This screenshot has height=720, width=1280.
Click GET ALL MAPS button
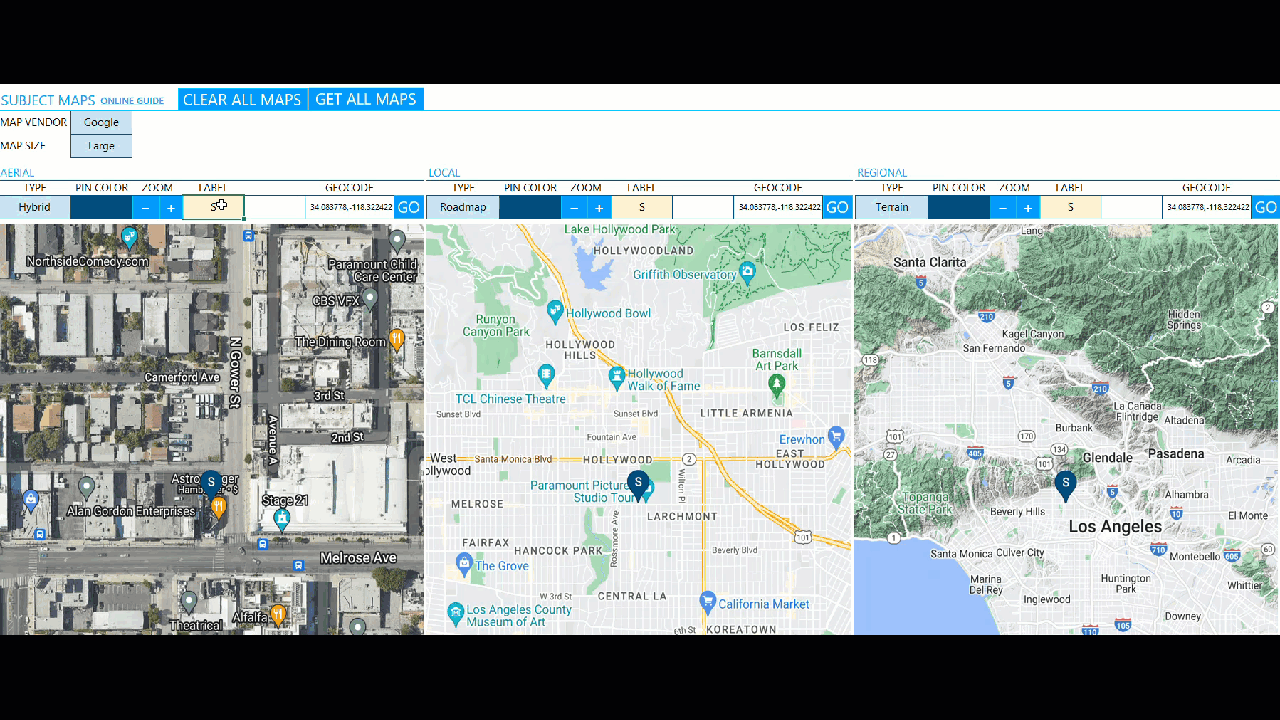pyautogui.click(x=366, y=99)
